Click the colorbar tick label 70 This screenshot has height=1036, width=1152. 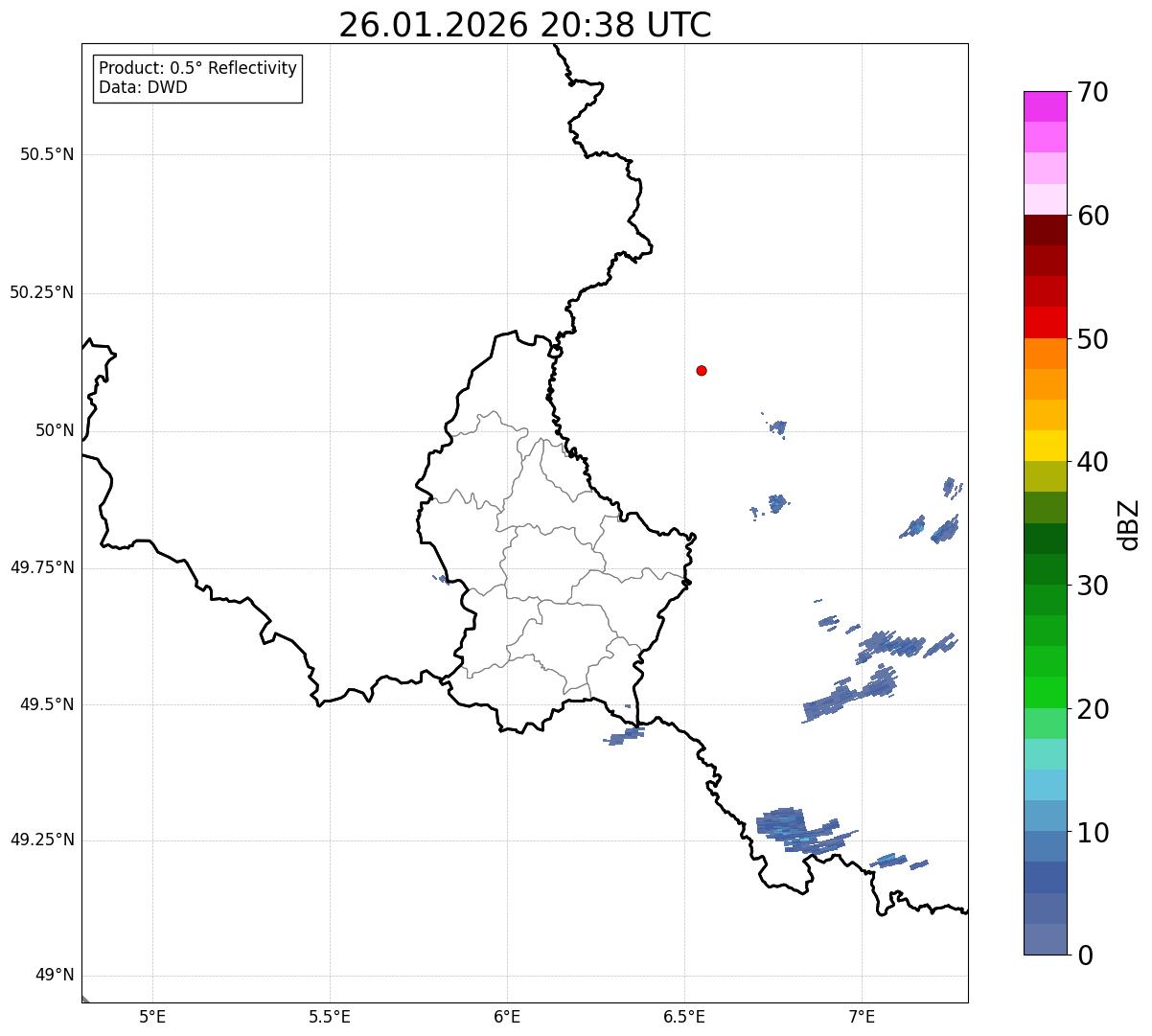pos(1093,92)
